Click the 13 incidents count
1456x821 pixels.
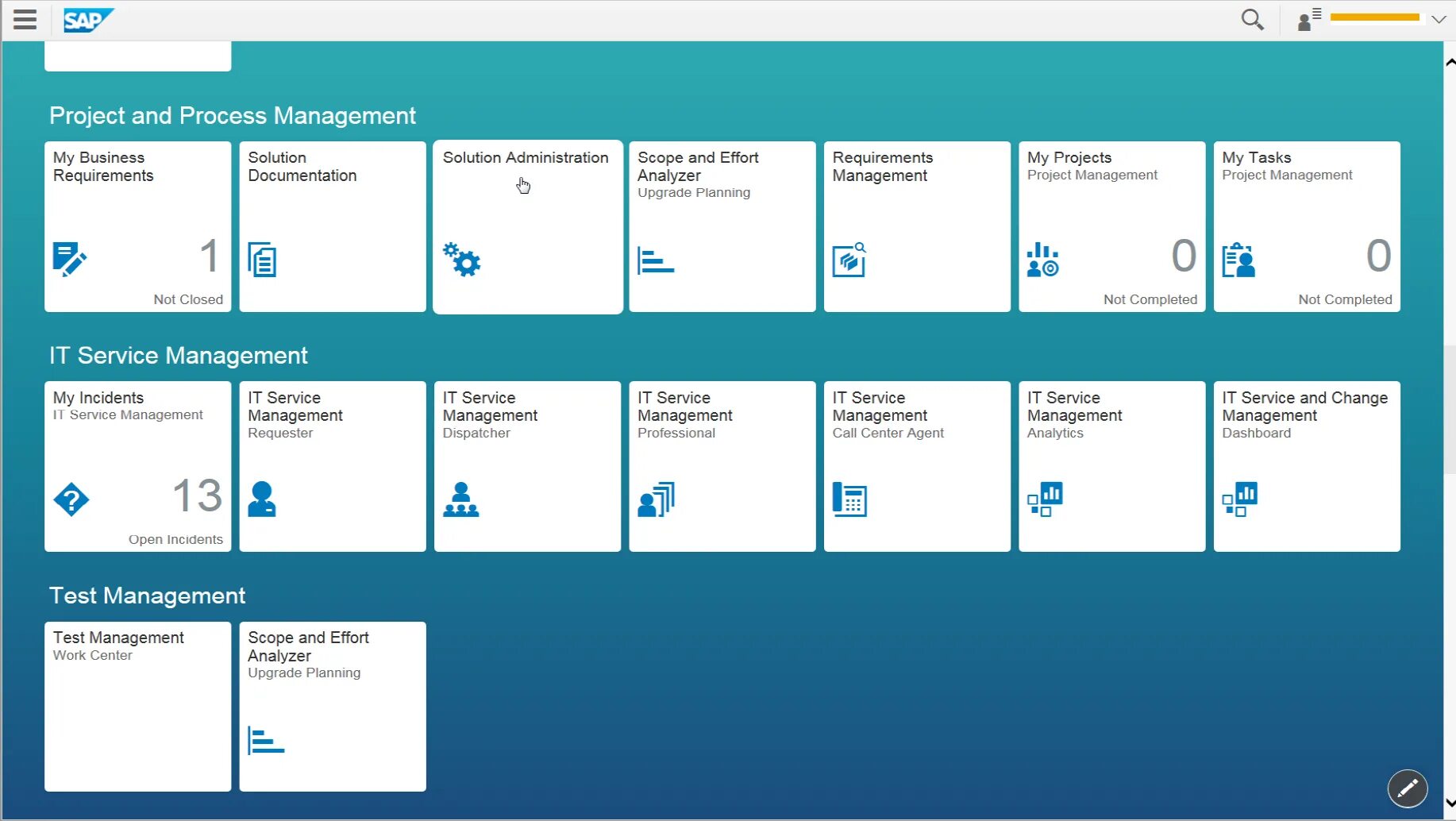tap(198, 495)
